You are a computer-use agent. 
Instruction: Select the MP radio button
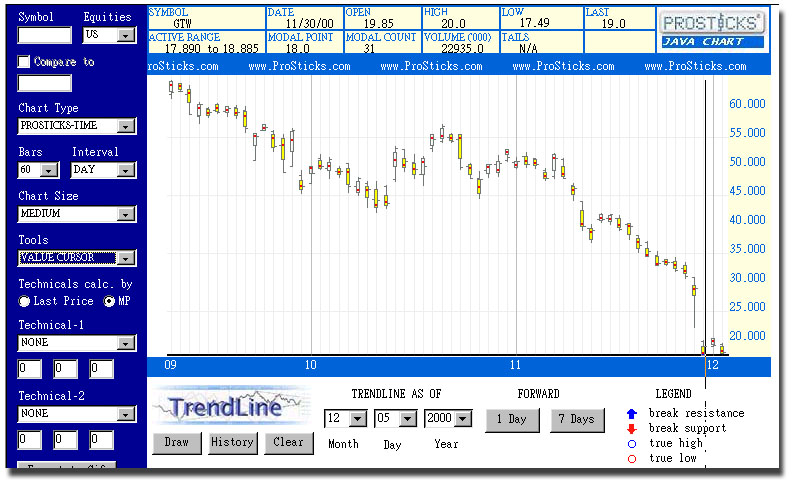(110, 301)
